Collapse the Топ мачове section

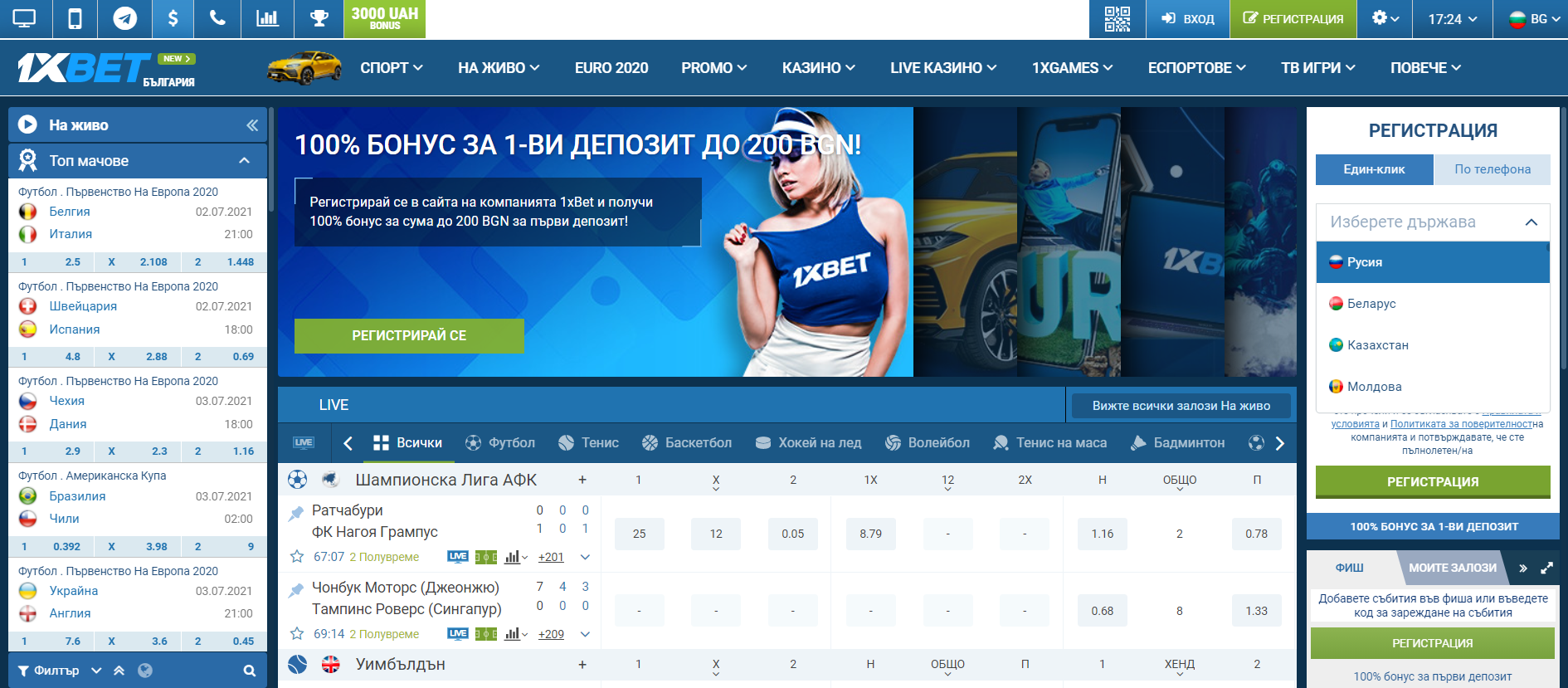pyautogui.click(x=244, y=160)
